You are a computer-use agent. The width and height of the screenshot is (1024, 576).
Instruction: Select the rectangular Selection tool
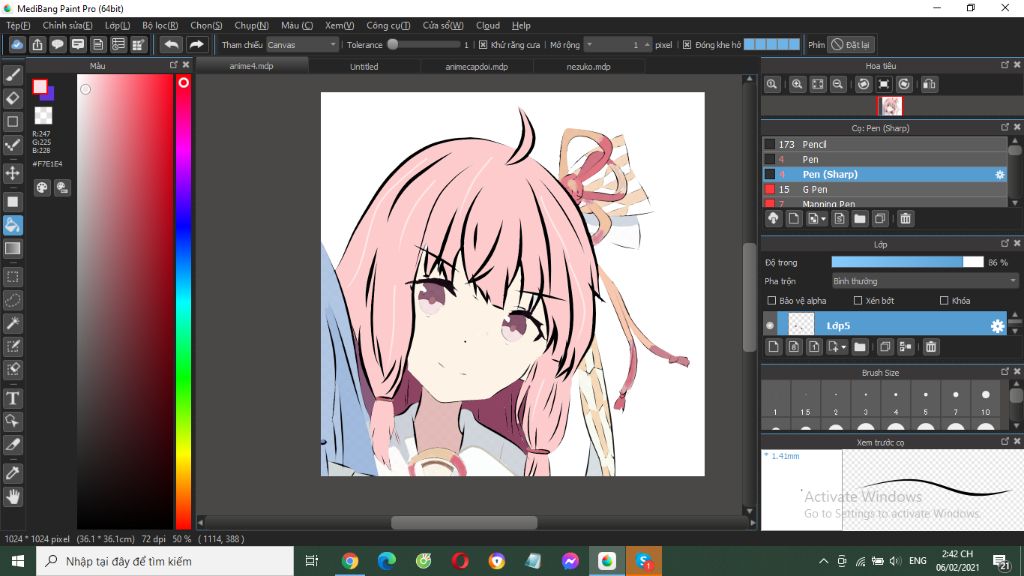[x=12, y=277]
